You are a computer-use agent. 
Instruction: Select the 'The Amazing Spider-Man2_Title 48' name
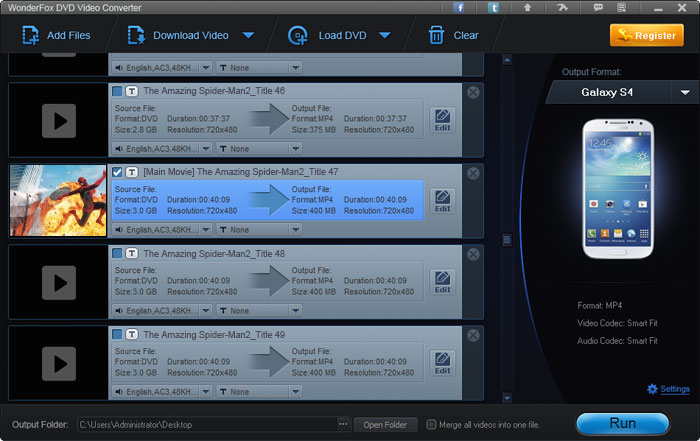(214, 254)
